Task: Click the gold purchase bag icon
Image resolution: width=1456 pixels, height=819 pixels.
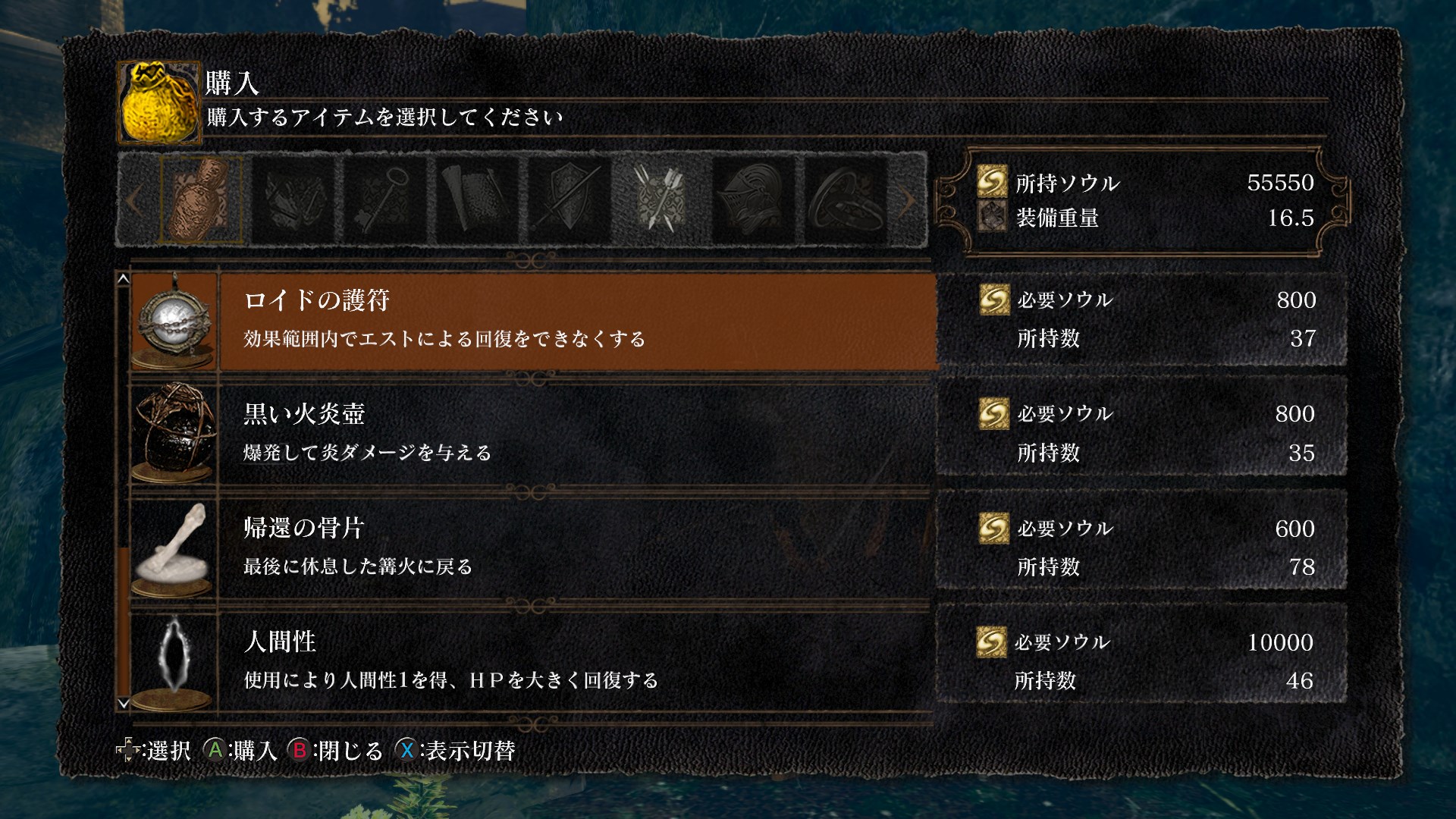Action: pos(159,102)
